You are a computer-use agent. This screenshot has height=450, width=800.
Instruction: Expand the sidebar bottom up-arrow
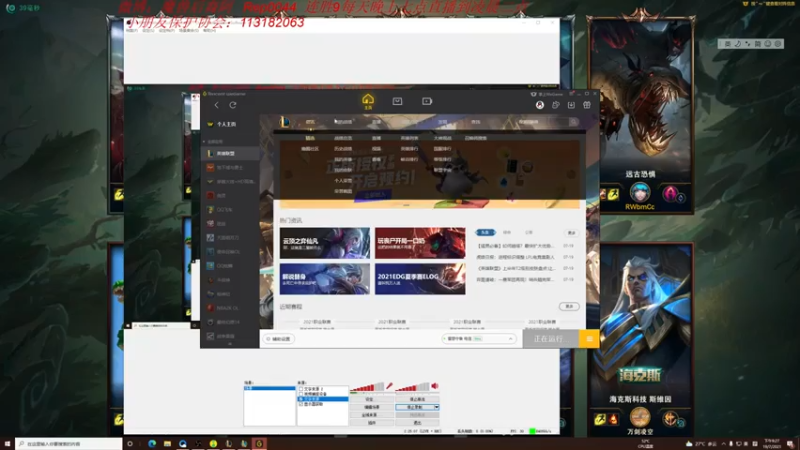coord(230,344)
